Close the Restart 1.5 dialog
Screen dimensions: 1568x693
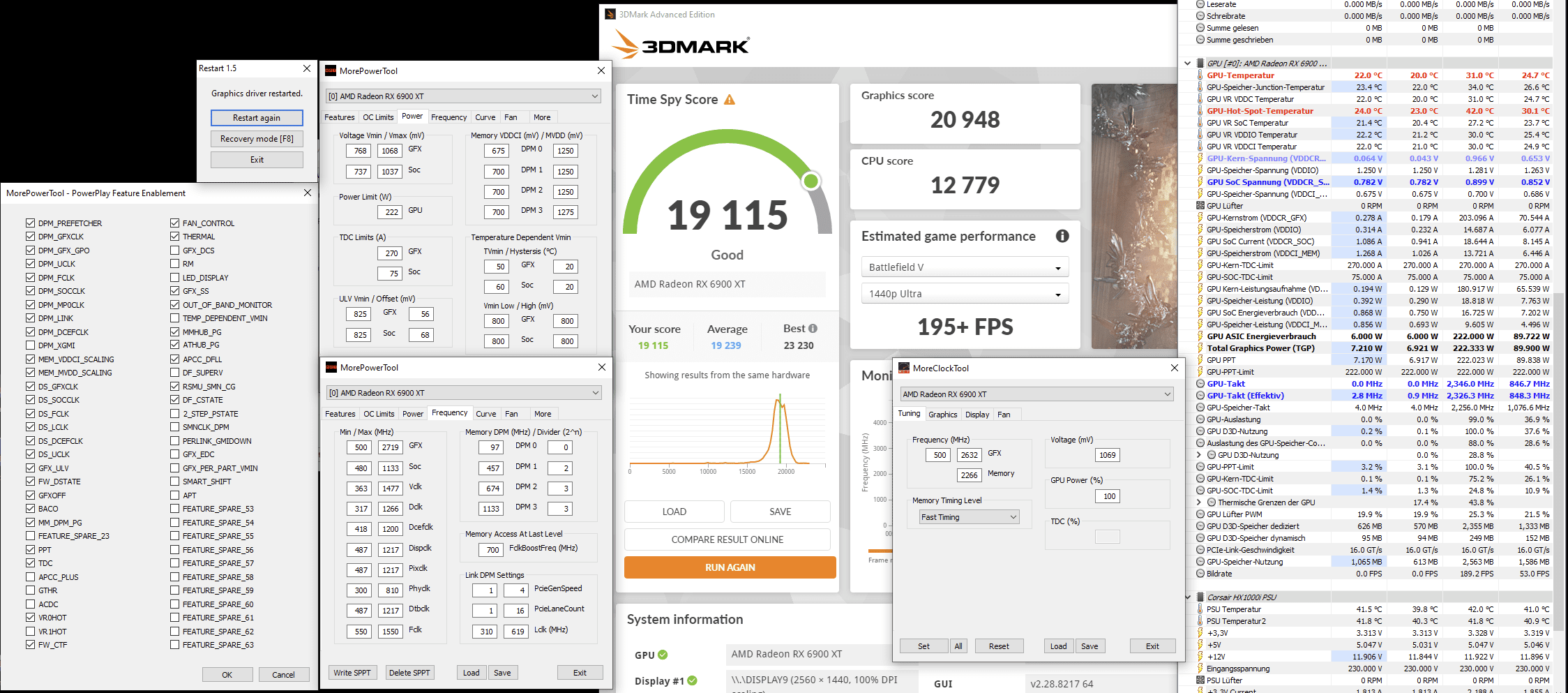[x=307, y=68]
